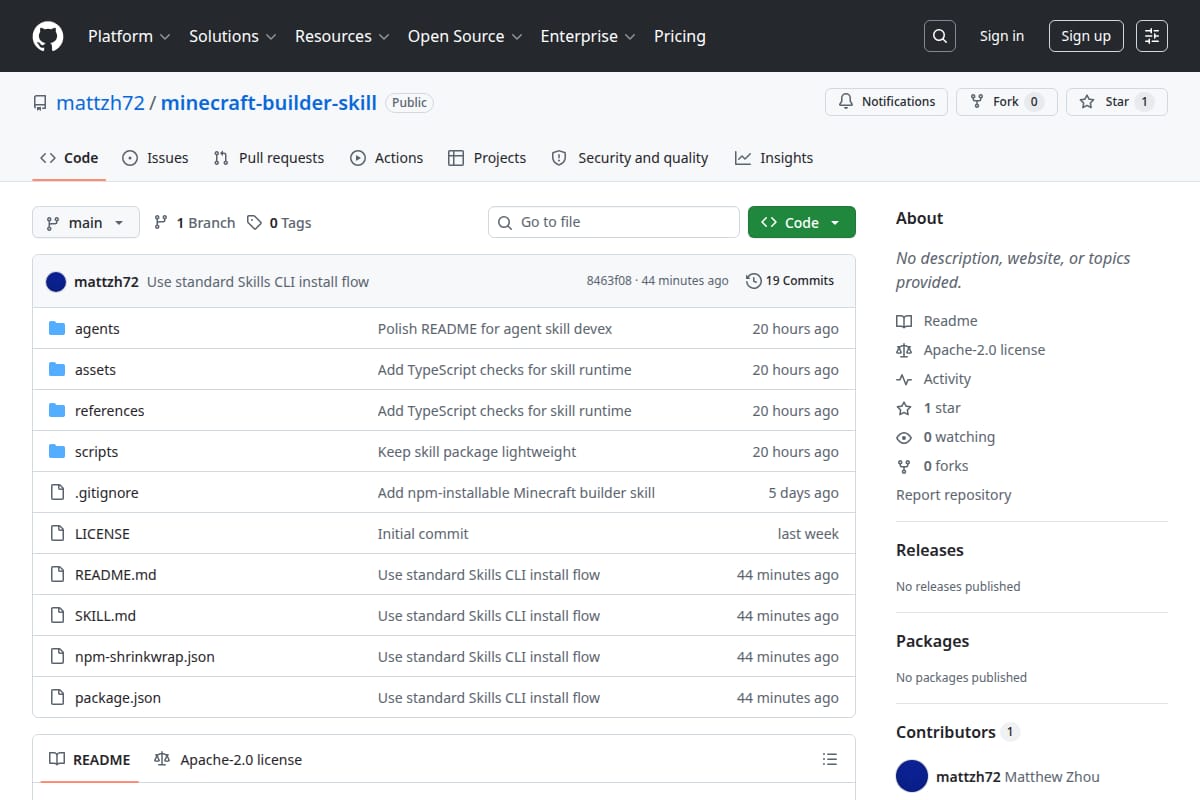Fork the repository
The height and width of the screenshot is (800, 1200).
1007,102
